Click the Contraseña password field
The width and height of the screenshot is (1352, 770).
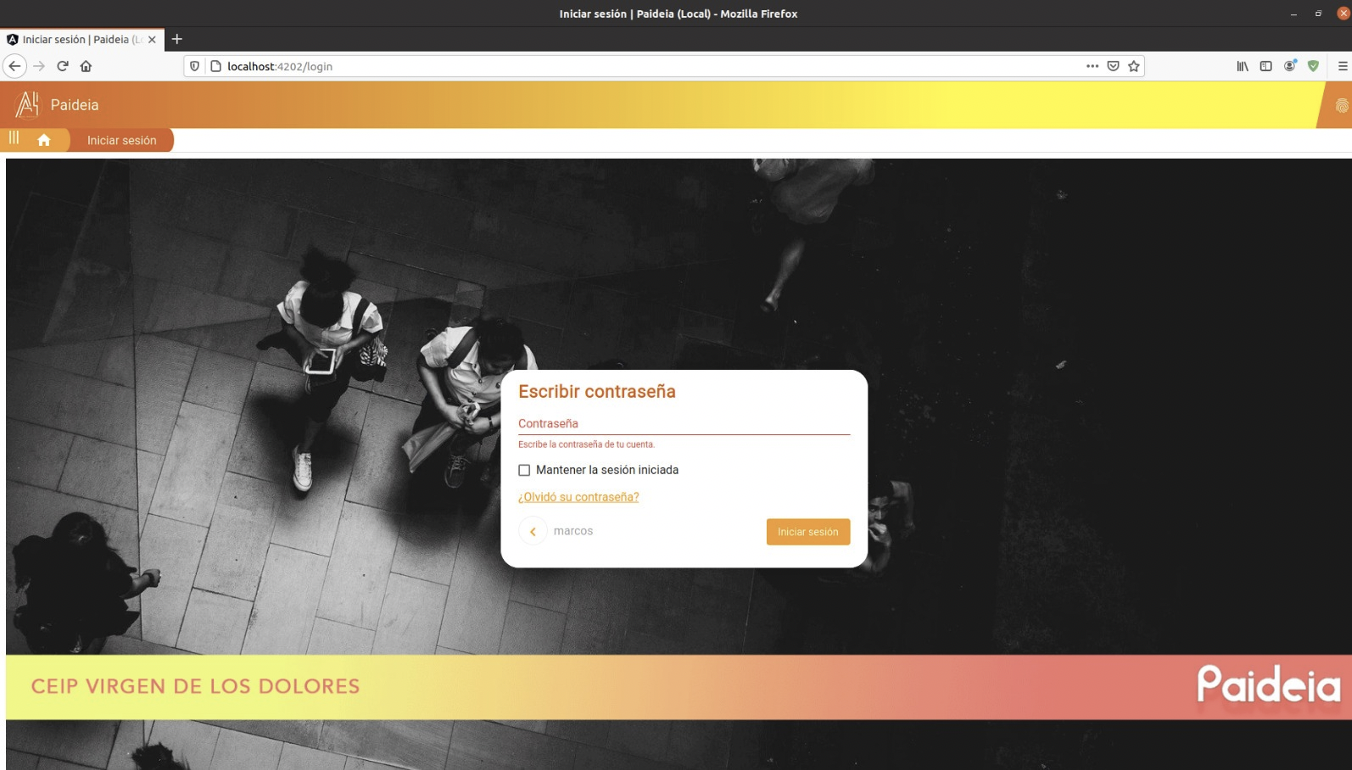tap(684, 423)
